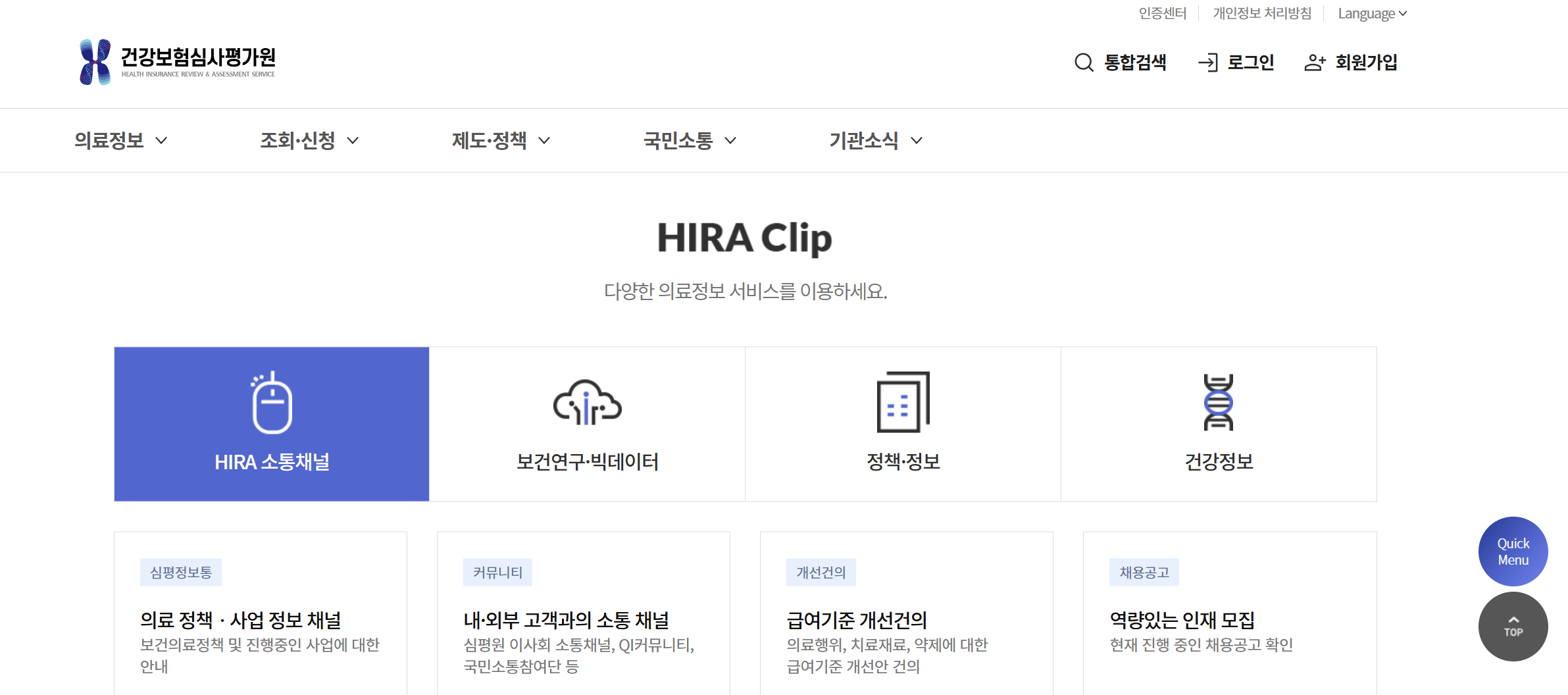This screenshot has height=695, width=1568.
Task: Click the 커뮤니티 tag
Action: point(497,573)
